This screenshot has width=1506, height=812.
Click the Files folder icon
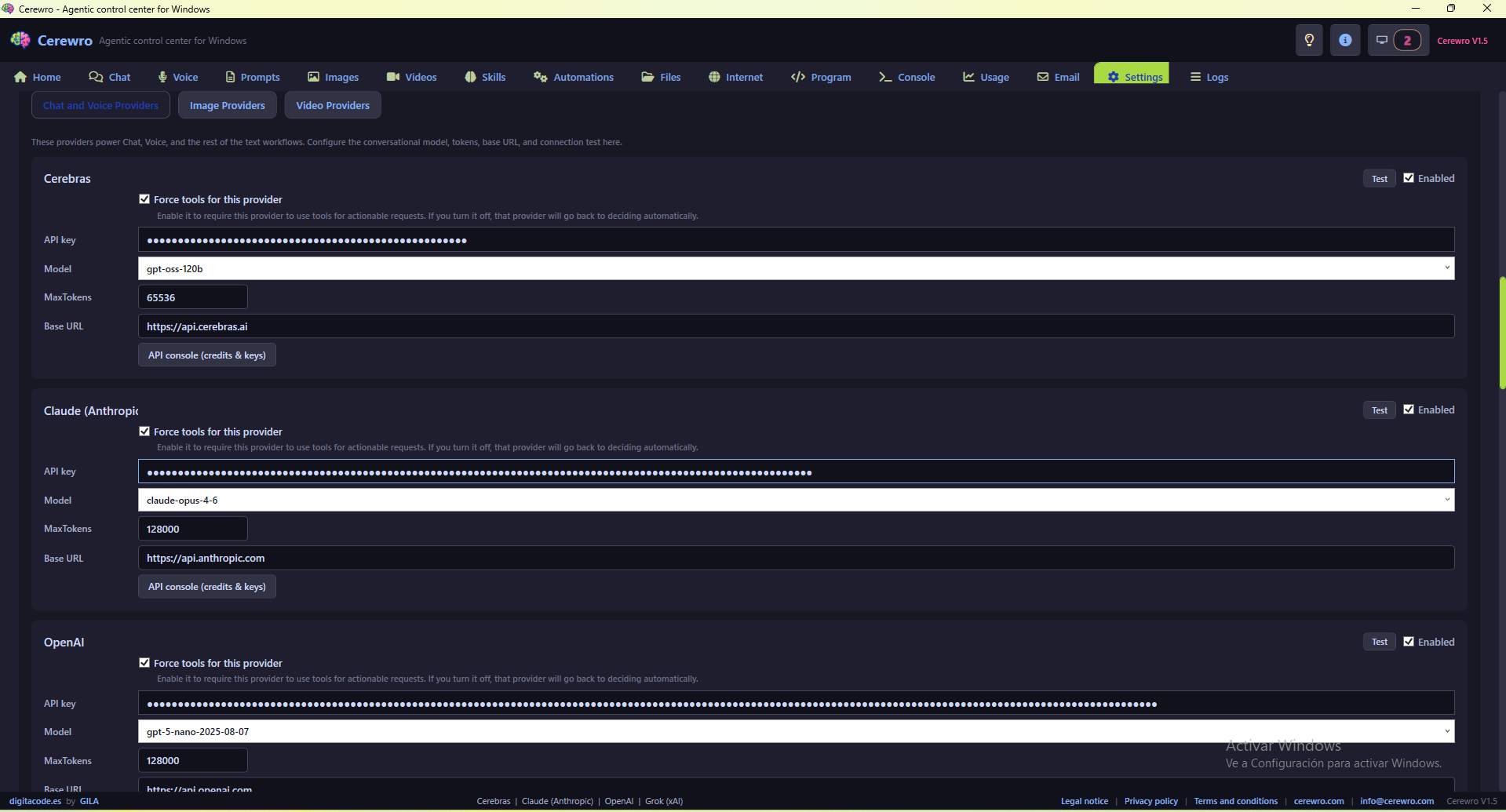tap(647, 77)
